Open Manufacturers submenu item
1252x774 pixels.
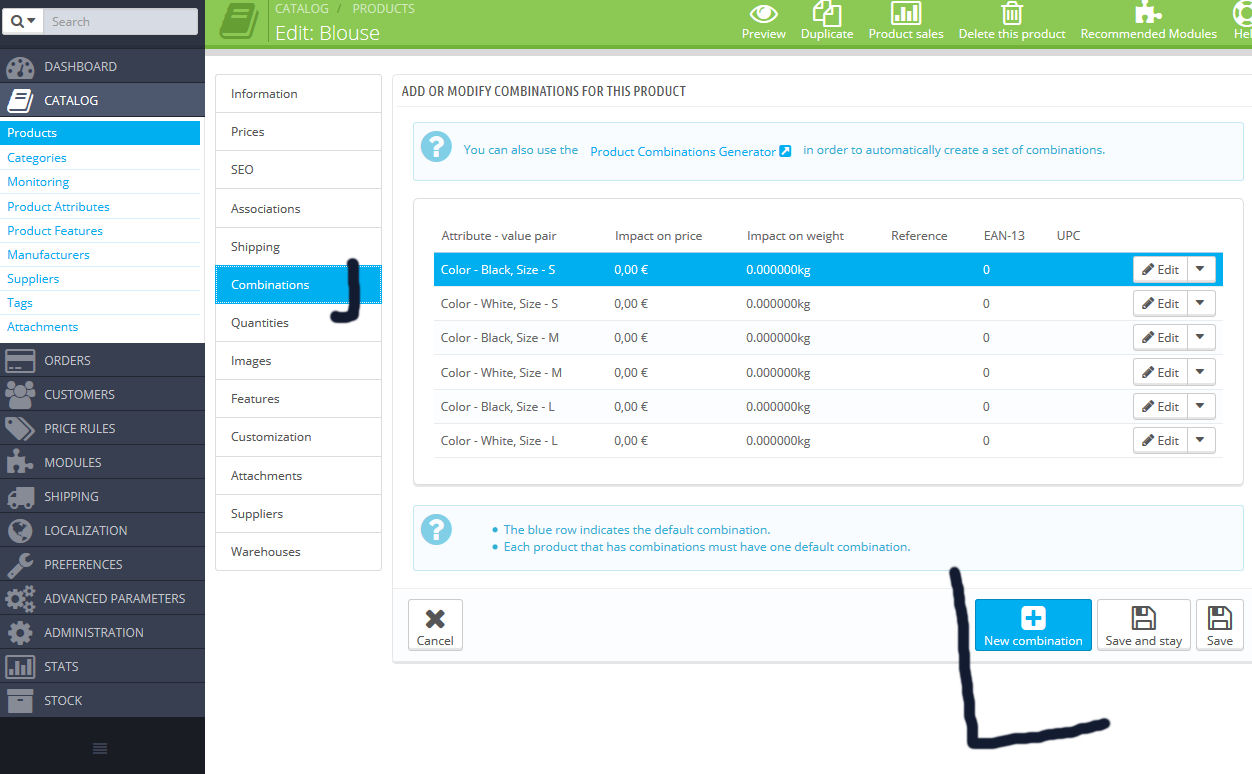point(48,255)
